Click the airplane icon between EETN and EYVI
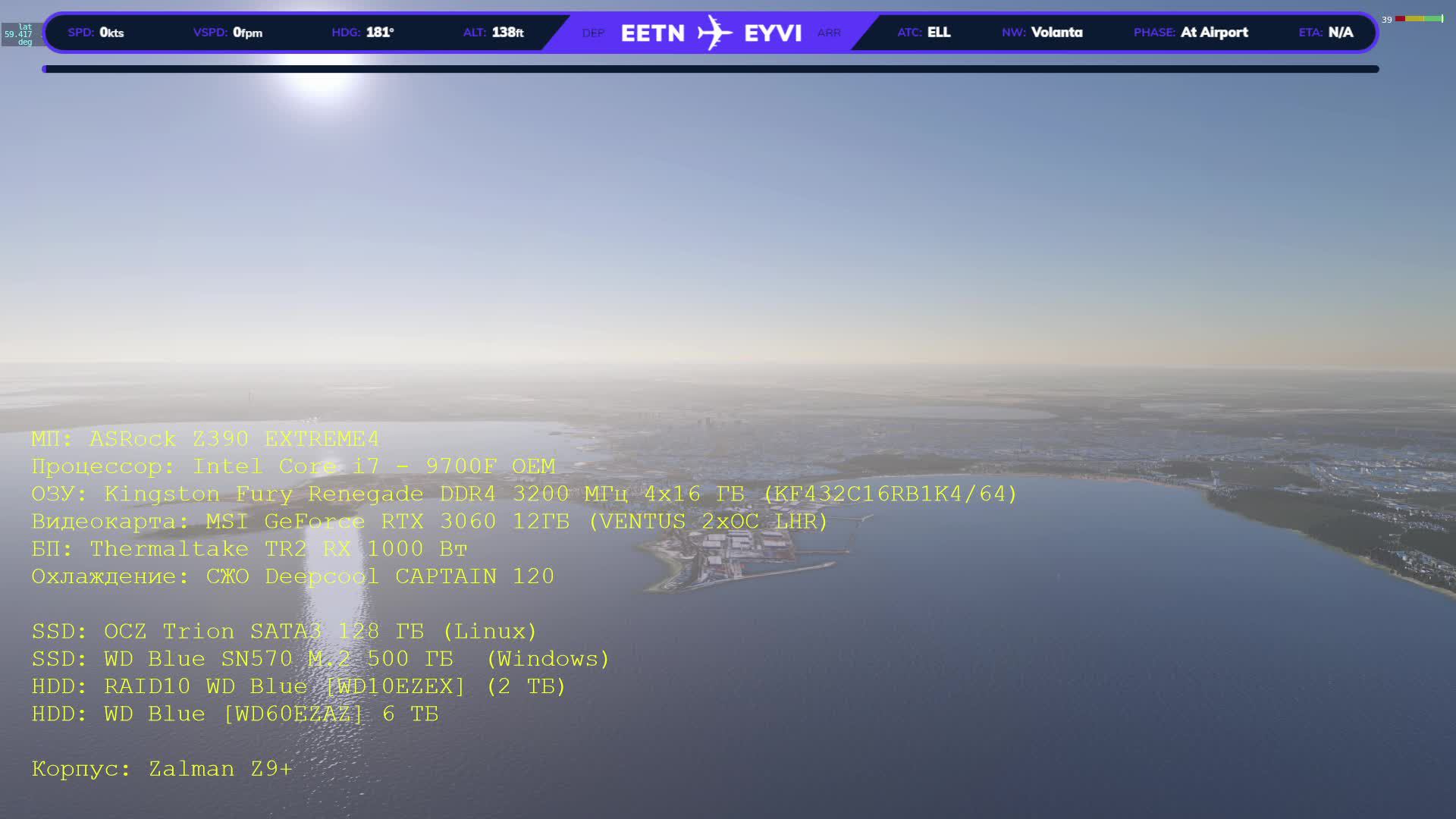Screen dimensions: 1456x819 714,33
